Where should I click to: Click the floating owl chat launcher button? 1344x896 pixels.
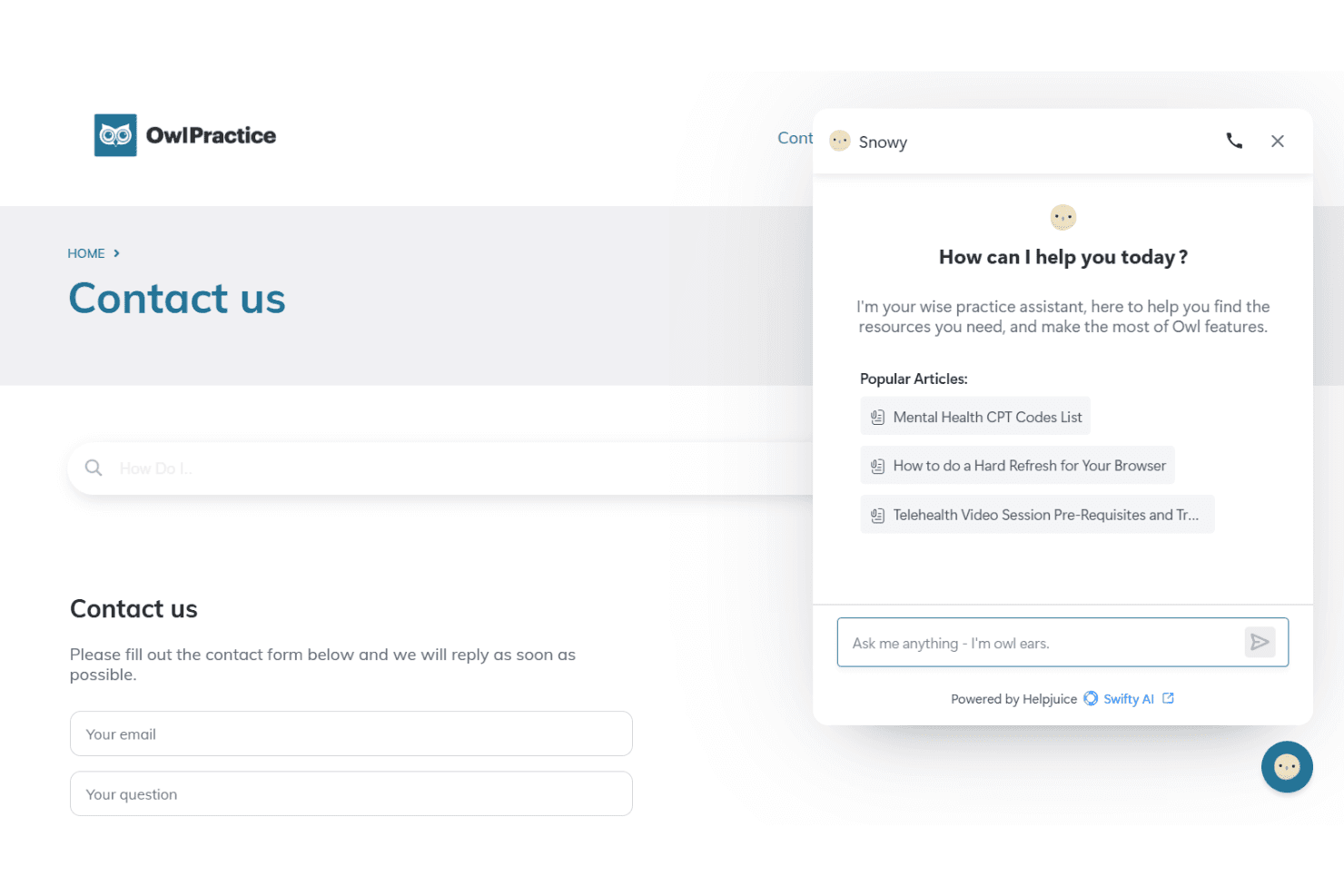(x=1287, y=767)
